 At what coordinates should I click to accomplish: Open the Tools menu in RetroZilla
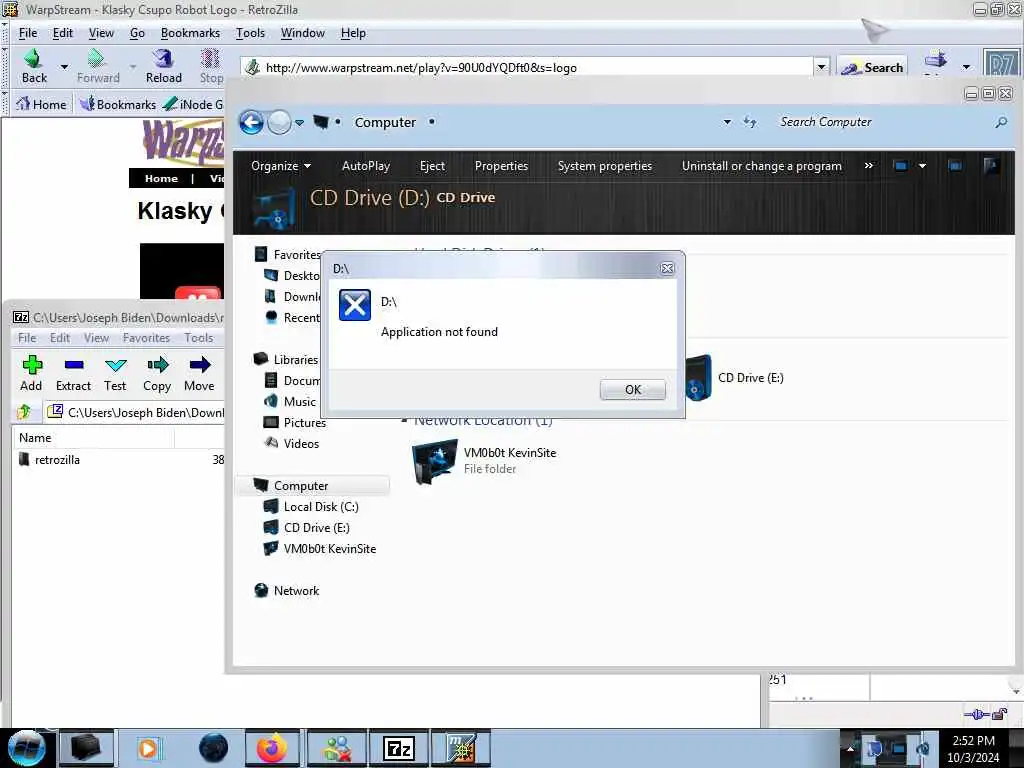coord(250,33)
